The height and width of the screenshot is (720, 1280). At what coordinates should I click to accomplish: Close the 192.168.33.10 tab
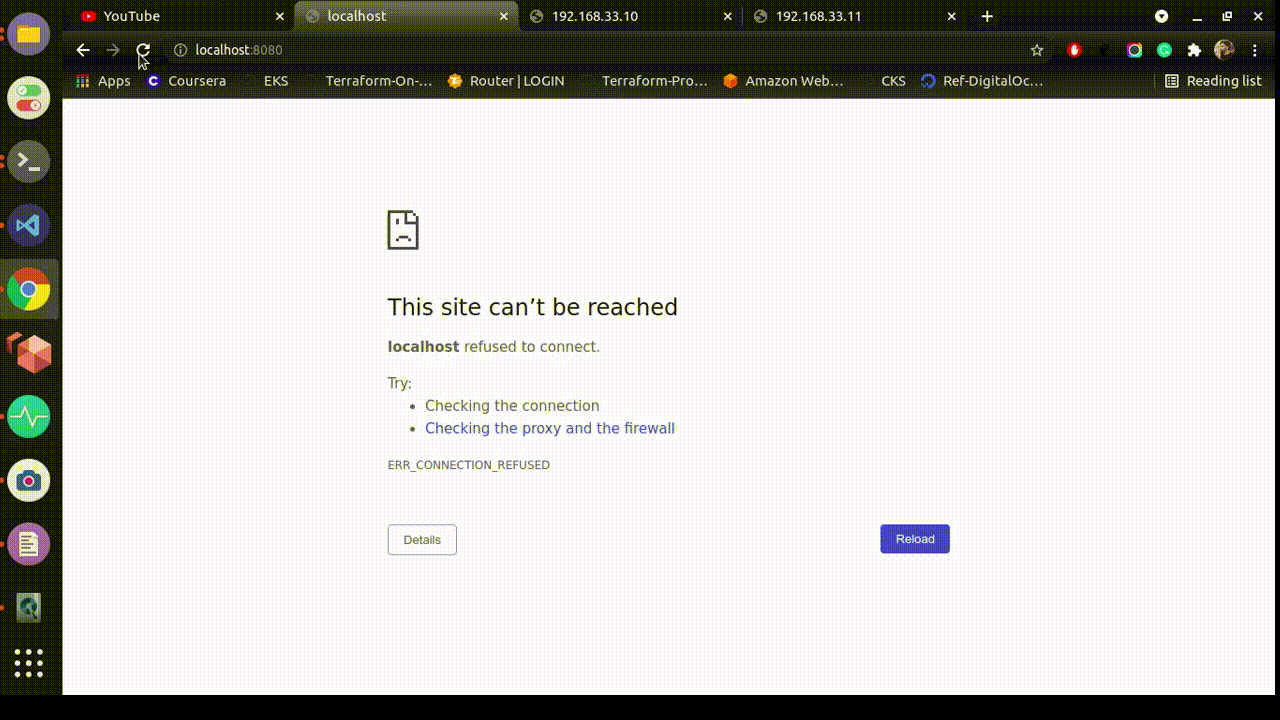[x=728, y=16]
